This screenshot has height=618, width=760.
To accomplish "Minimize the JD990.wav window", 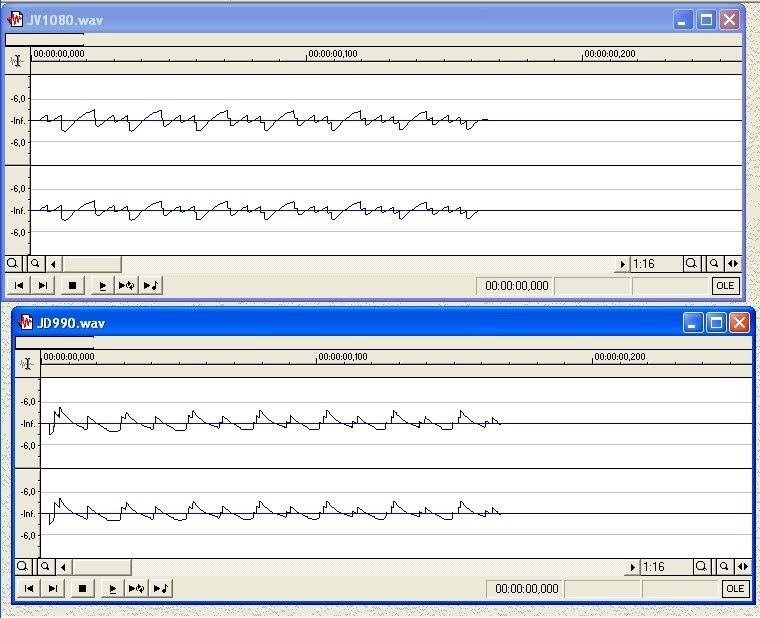I will coord(693,323).
